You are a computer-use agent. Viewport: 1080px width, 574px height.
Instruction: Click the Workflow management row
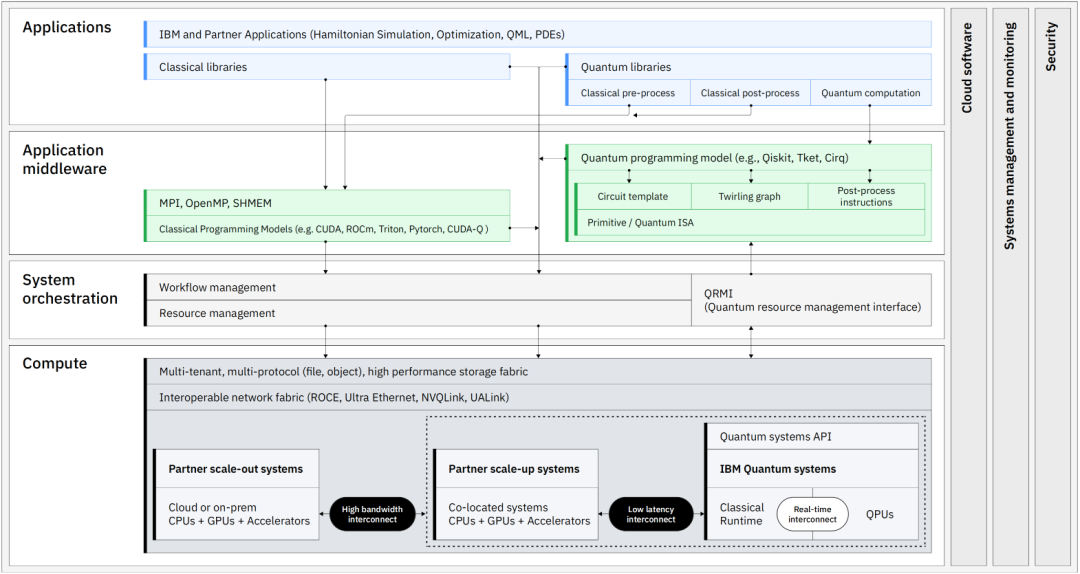click(418, 288)
